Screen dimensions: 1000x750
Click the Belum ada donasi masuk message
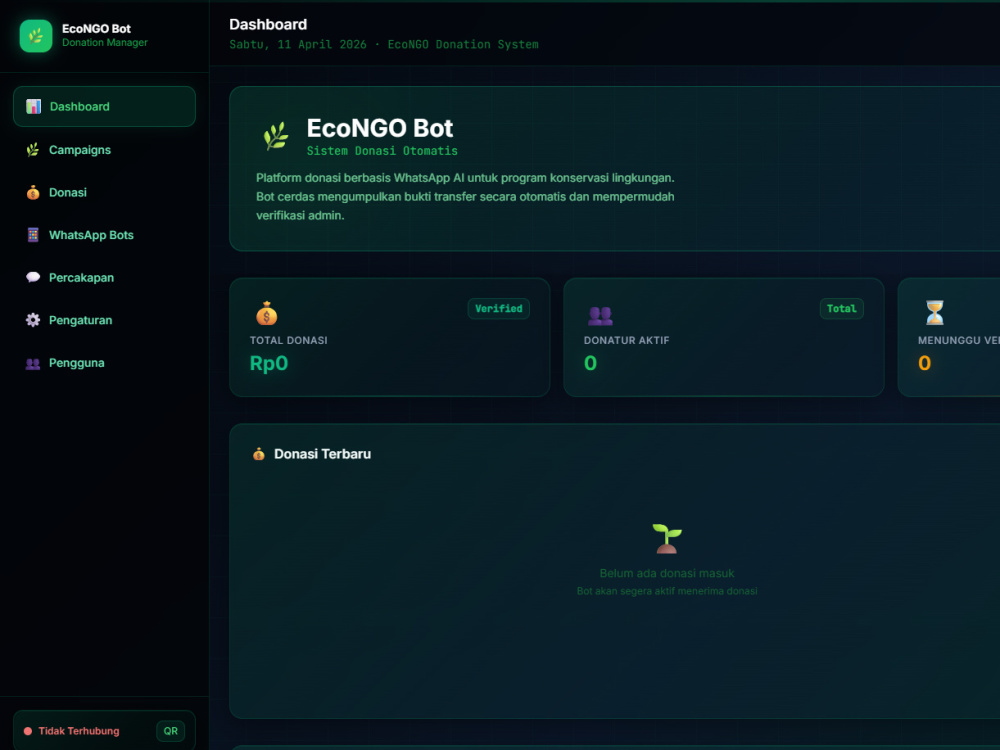point(666,573)
